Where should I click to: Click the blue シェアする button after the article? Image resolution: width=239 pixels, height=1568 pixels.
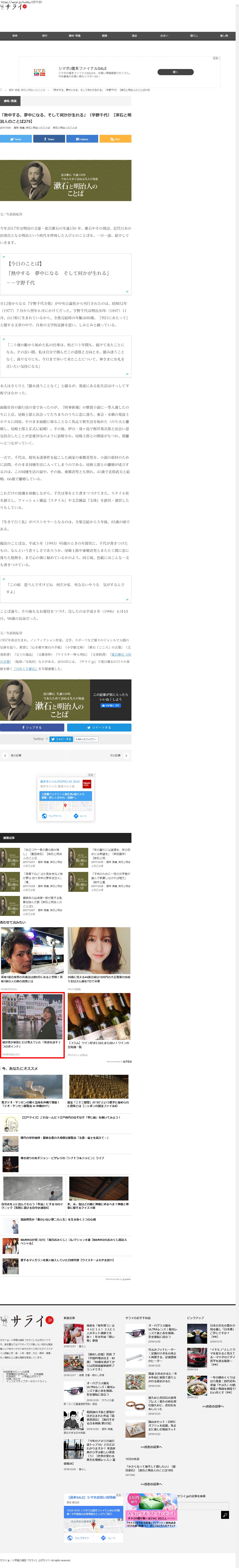tap(32, 727)
